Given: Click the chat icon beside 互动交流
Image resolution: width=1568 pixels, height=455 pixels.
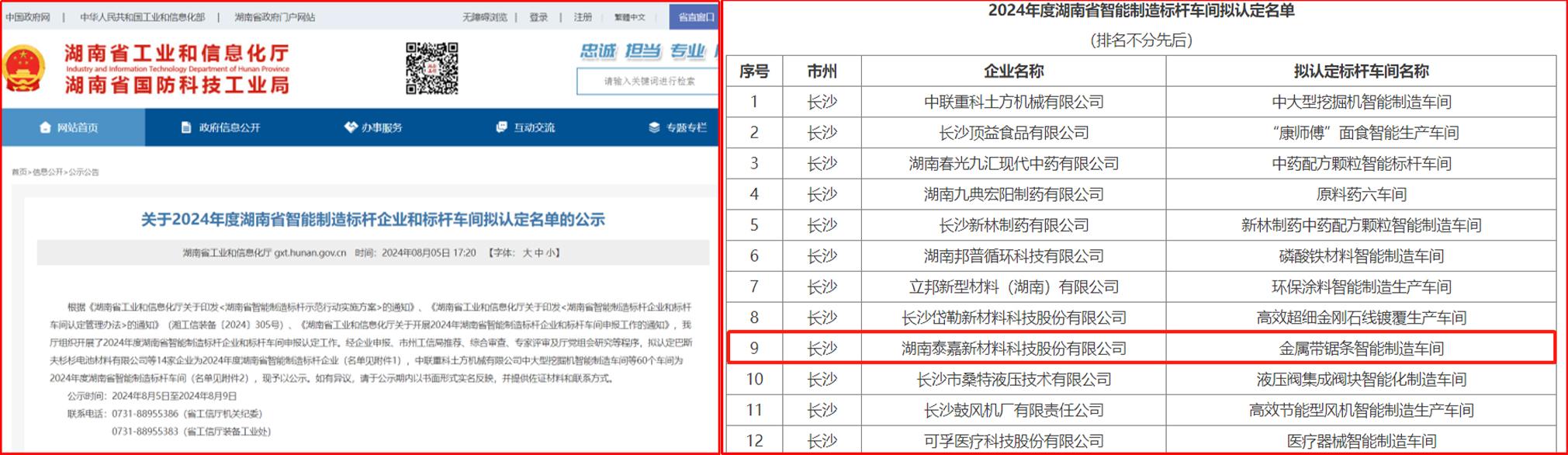Looking at the screenshot, I should [x=501, y=127].
